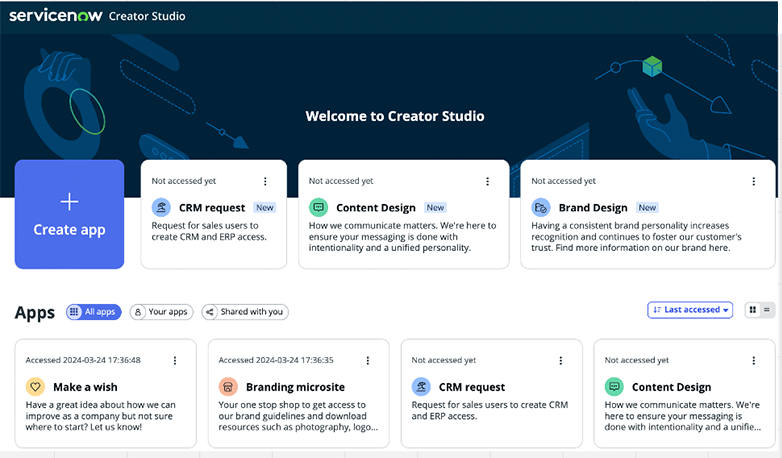Open options menu for Branding microsite card
This screenshot has height=458, width=782.
[368, 360]
